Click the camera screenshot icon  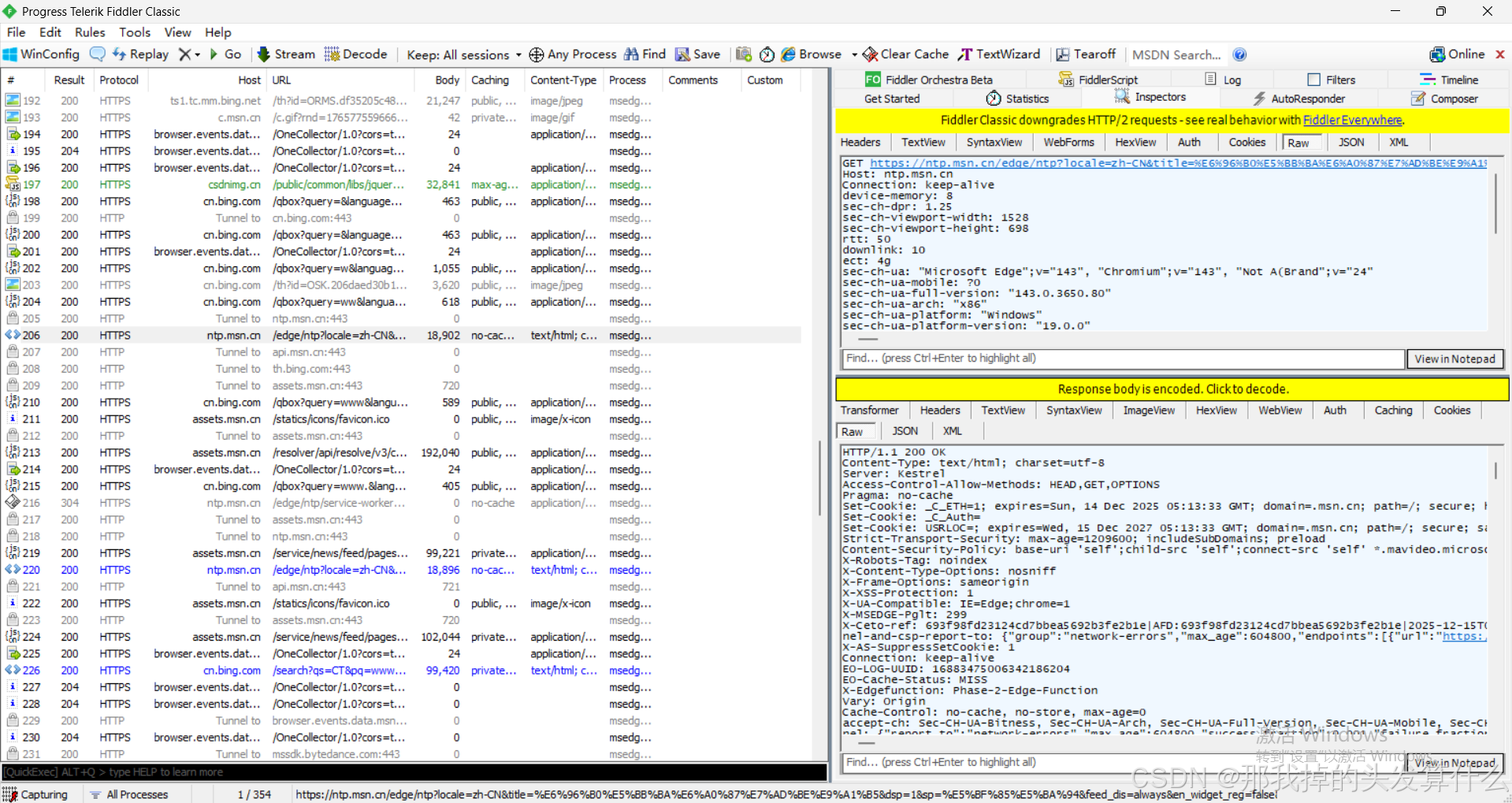[x=744, y=54]
